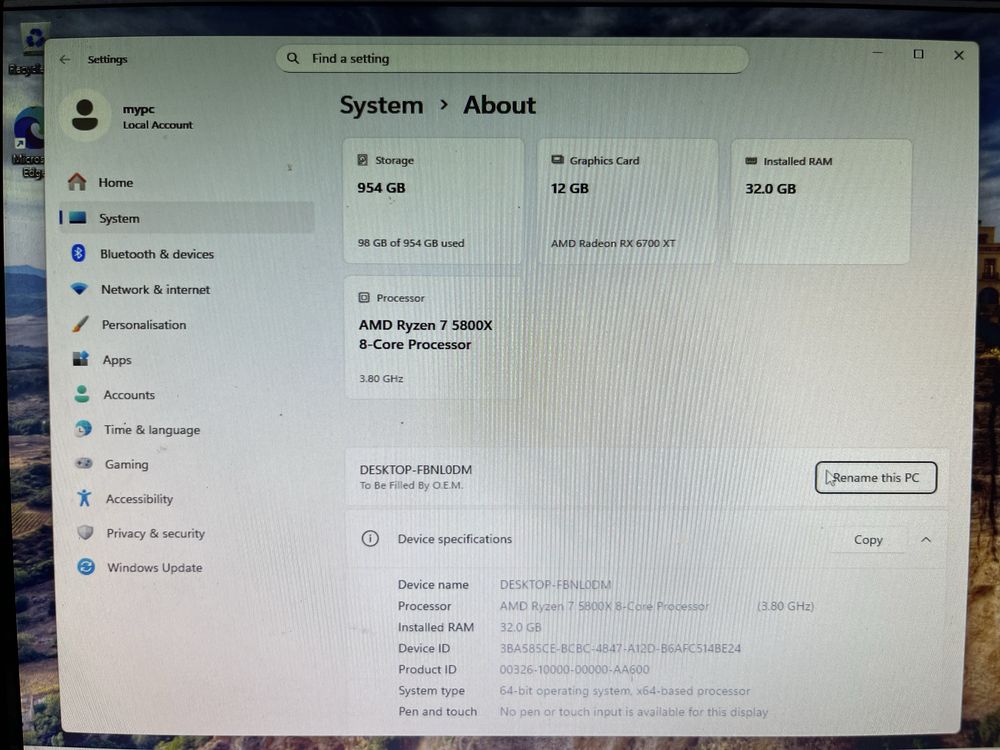Click the Find a setting search box
The width and height of the screenshot is (1000, 750).
(512, 59)
